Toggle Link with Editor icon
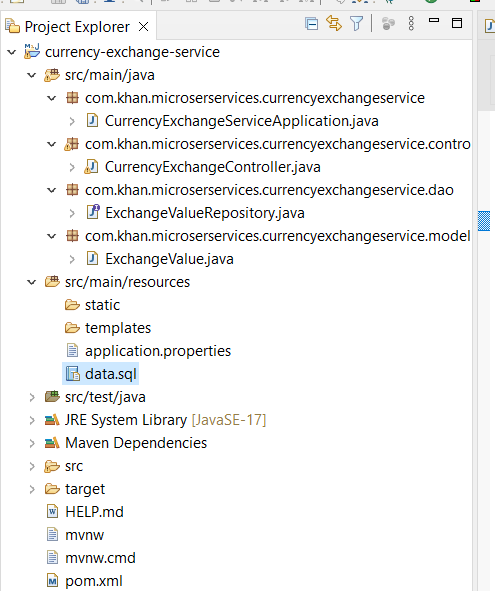Screen dimensions: 495x591 [x=334, y=23]
